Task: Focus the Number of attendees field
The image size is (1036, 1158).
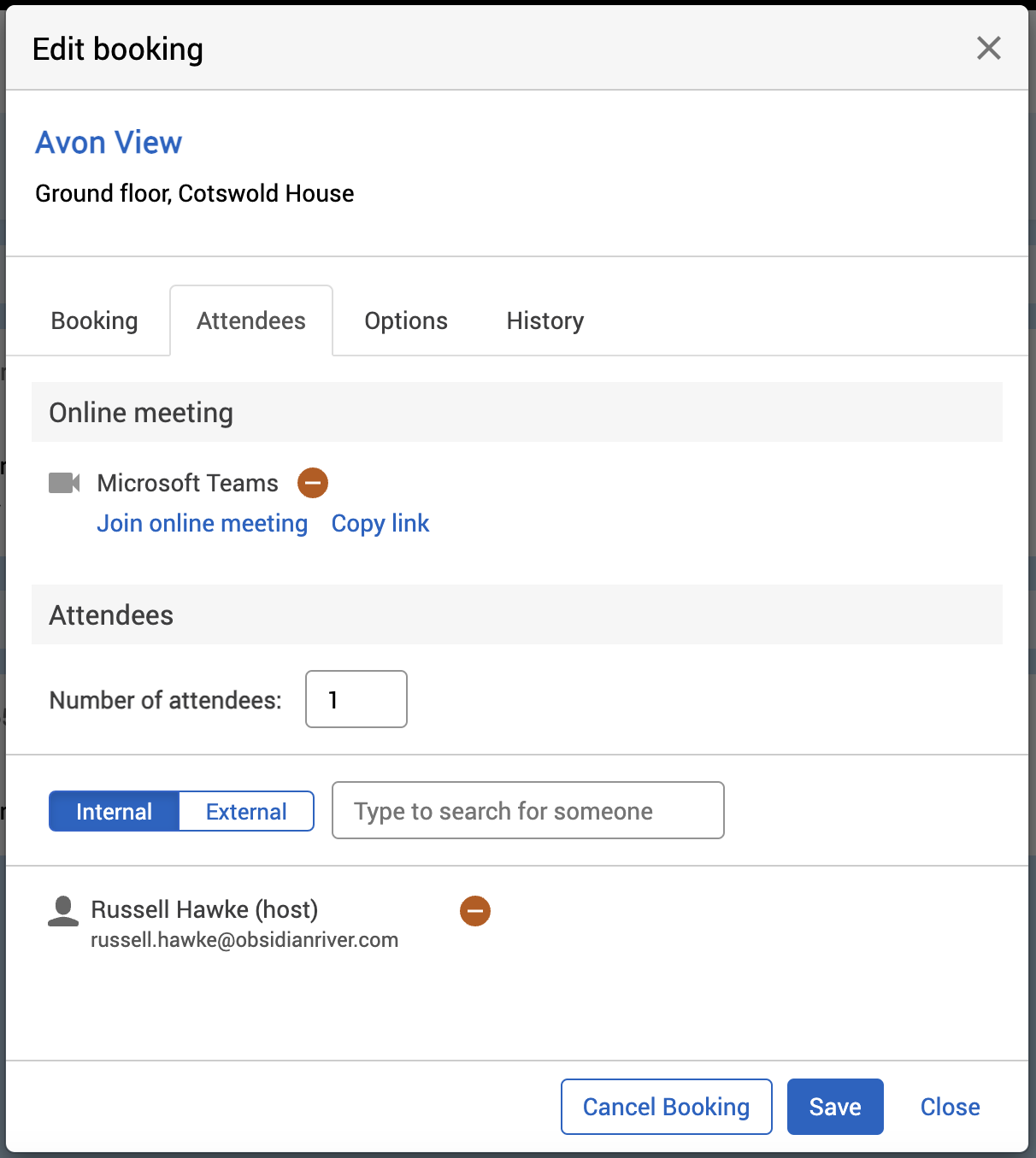Action: tap(356, 700)
